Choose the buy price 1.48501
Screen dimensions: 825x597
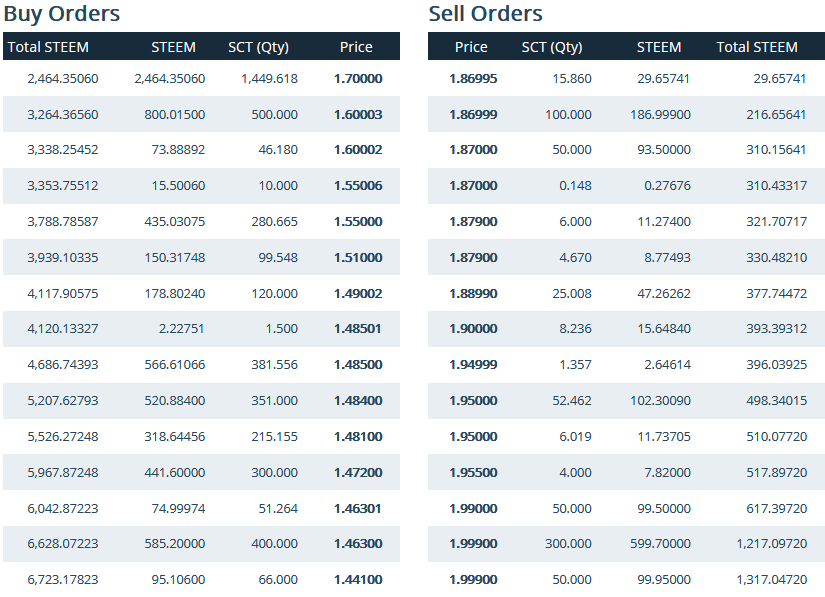coord(358,329)
